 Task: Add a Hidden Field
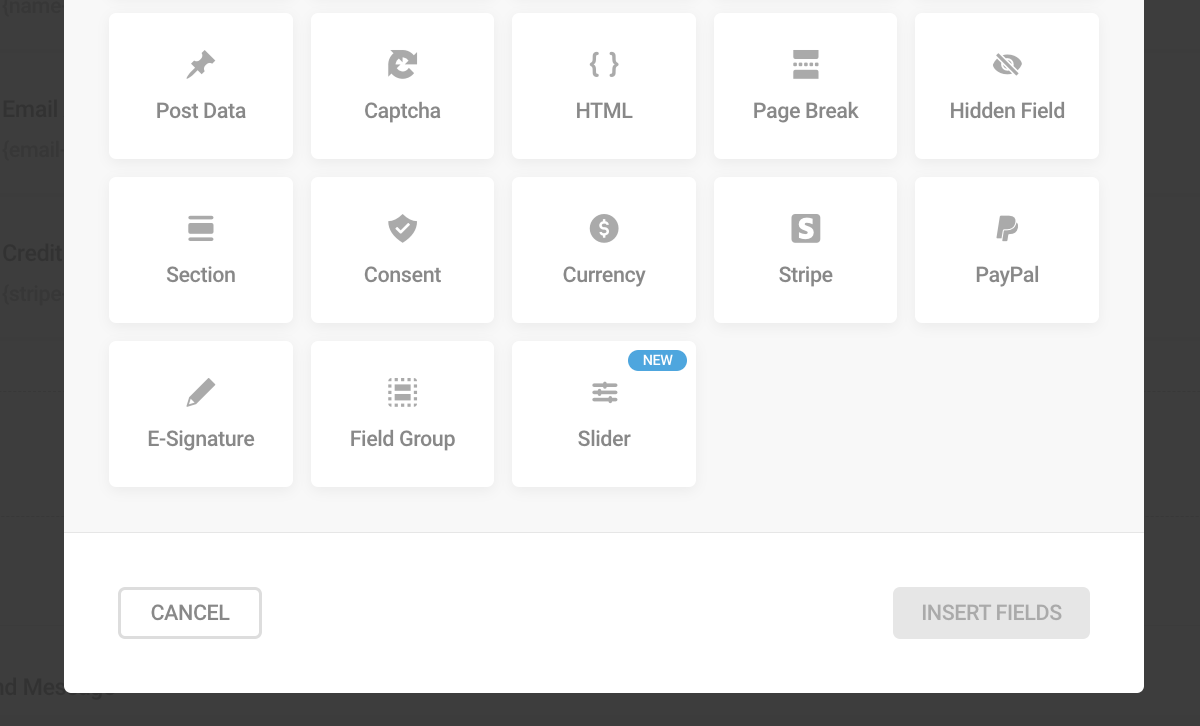[x=1006, y=85]
